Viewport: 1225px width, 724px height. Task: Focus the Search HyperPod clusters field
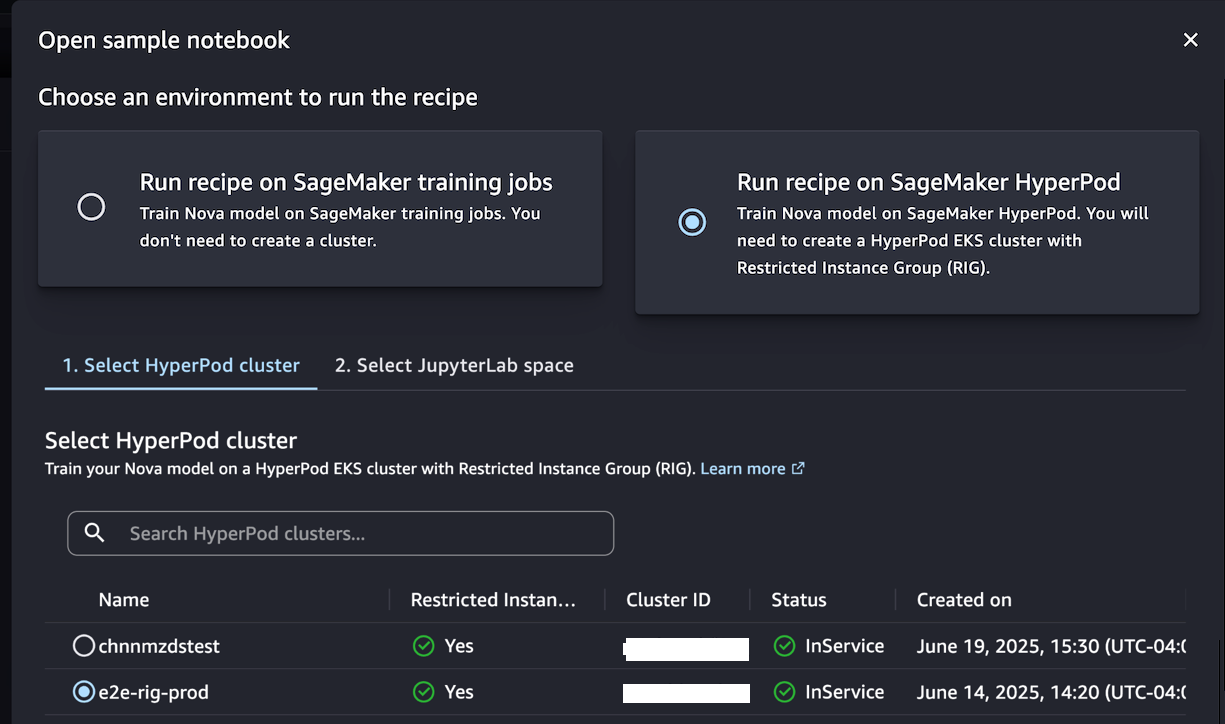coord(360,534)
